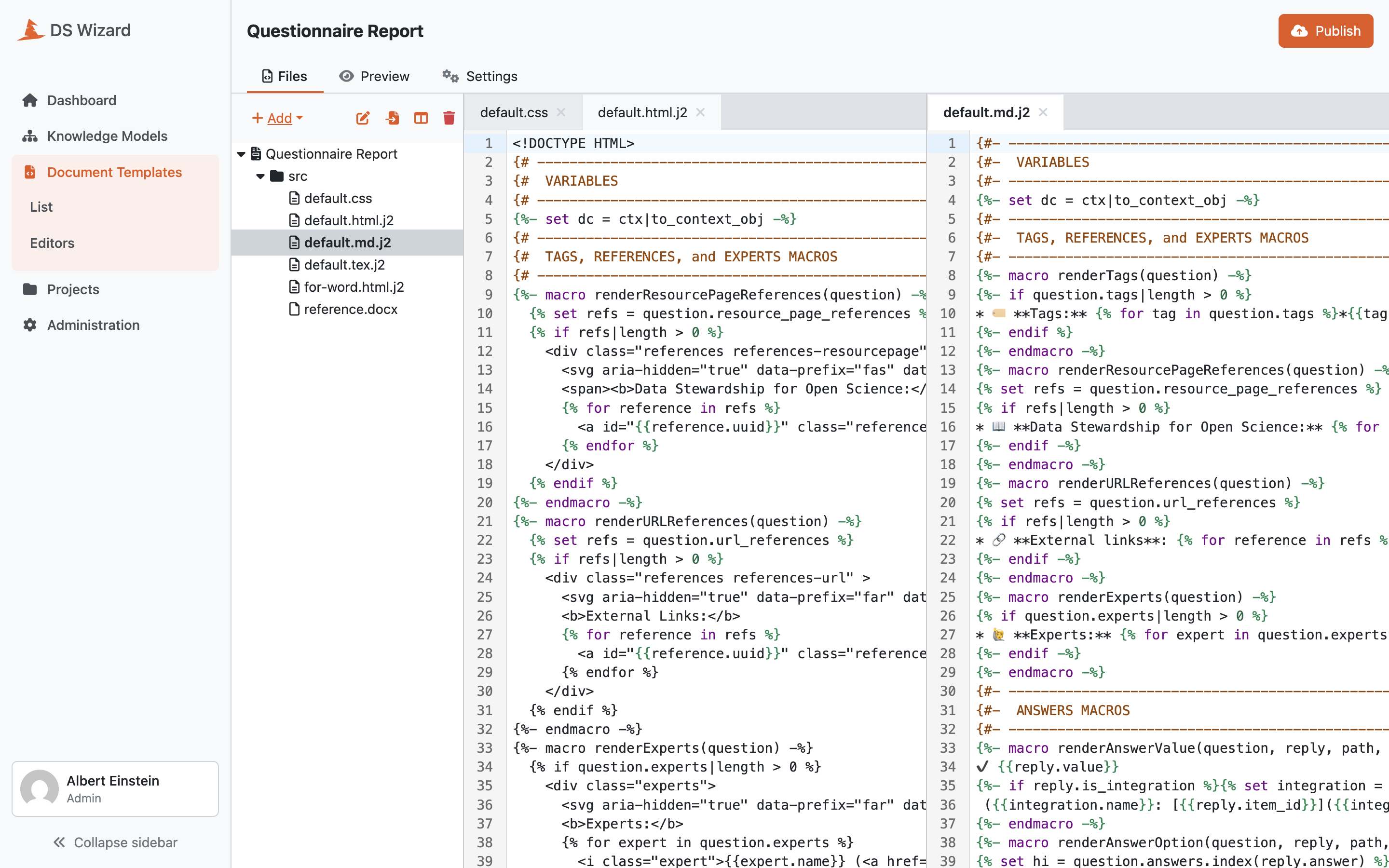Click the DS Wizard hat logo
This screenshot has height=868, width=1389.
pos(31,30)
